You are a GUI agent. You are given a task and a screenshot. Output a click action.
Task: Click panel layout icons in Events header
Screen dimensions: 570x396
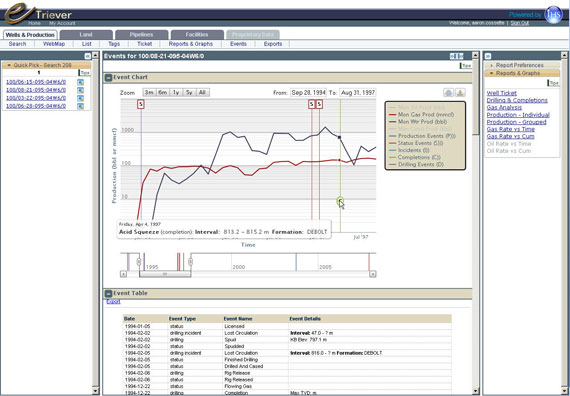click(x=457, y=56)
